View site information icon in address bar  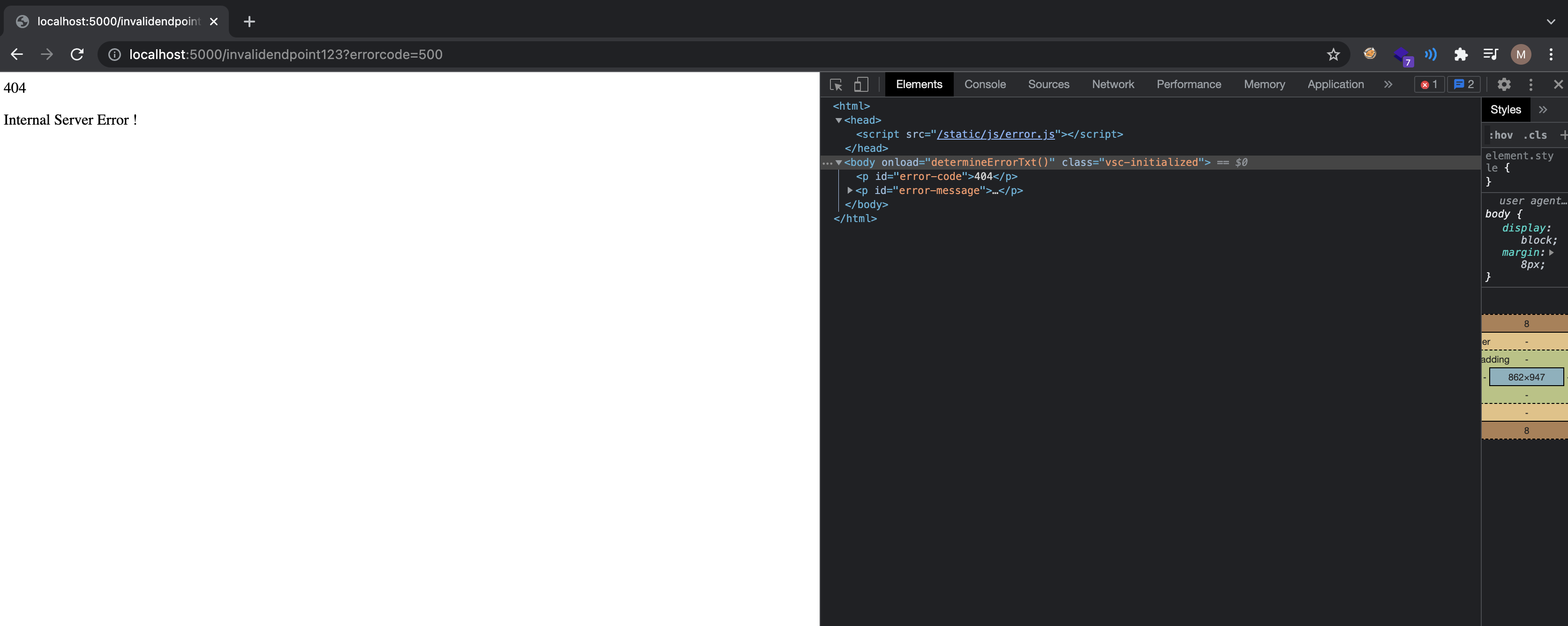[114, 55]
